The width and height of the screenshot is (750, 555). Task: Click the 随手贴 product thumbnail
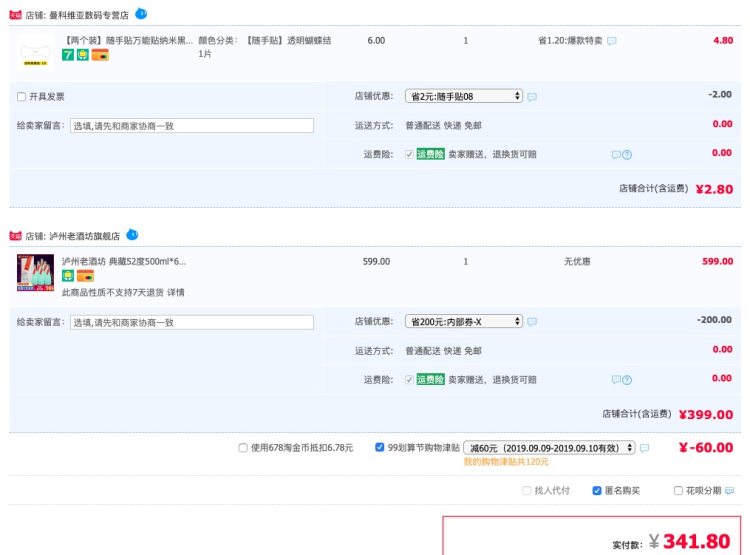pyautogui.click(x=35, y=52)
